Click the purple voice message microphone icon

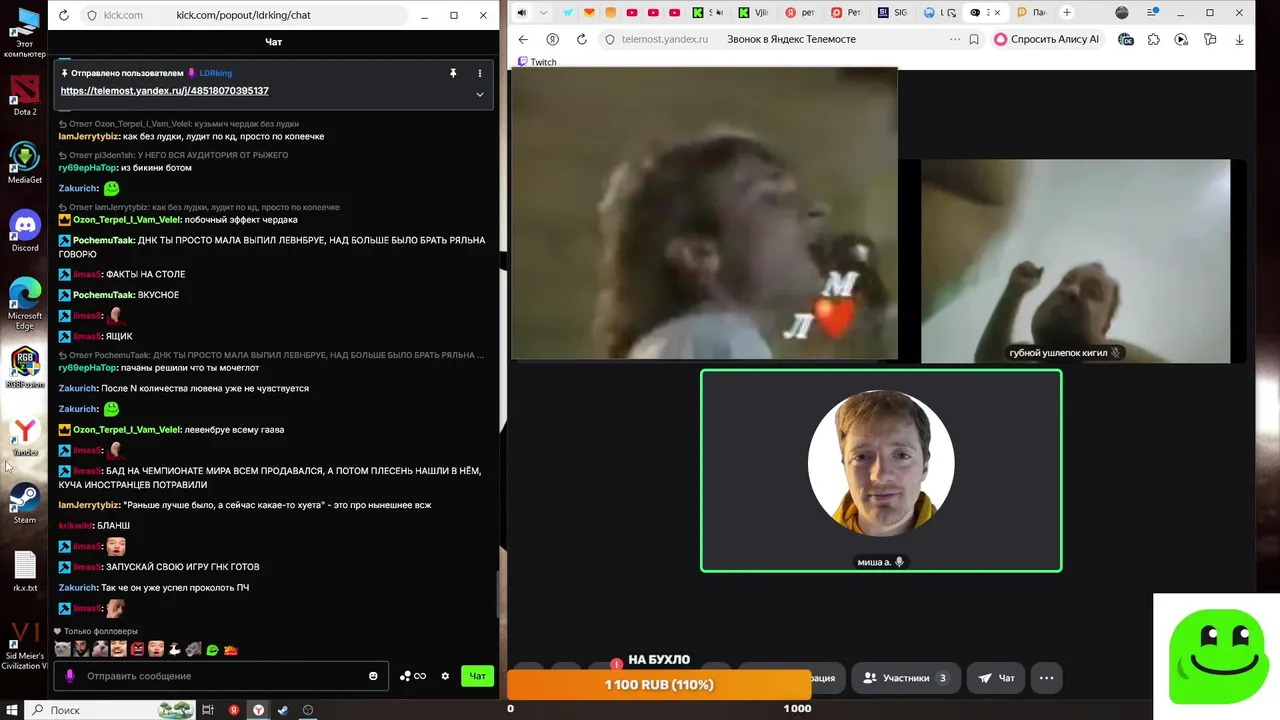(x=70, y=676)
